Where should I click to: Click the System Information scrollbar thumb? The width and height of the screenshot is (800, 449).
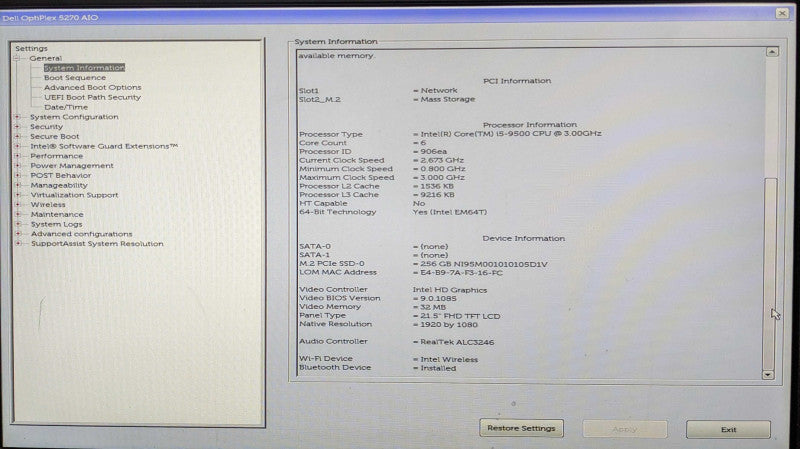pos(770,273)
